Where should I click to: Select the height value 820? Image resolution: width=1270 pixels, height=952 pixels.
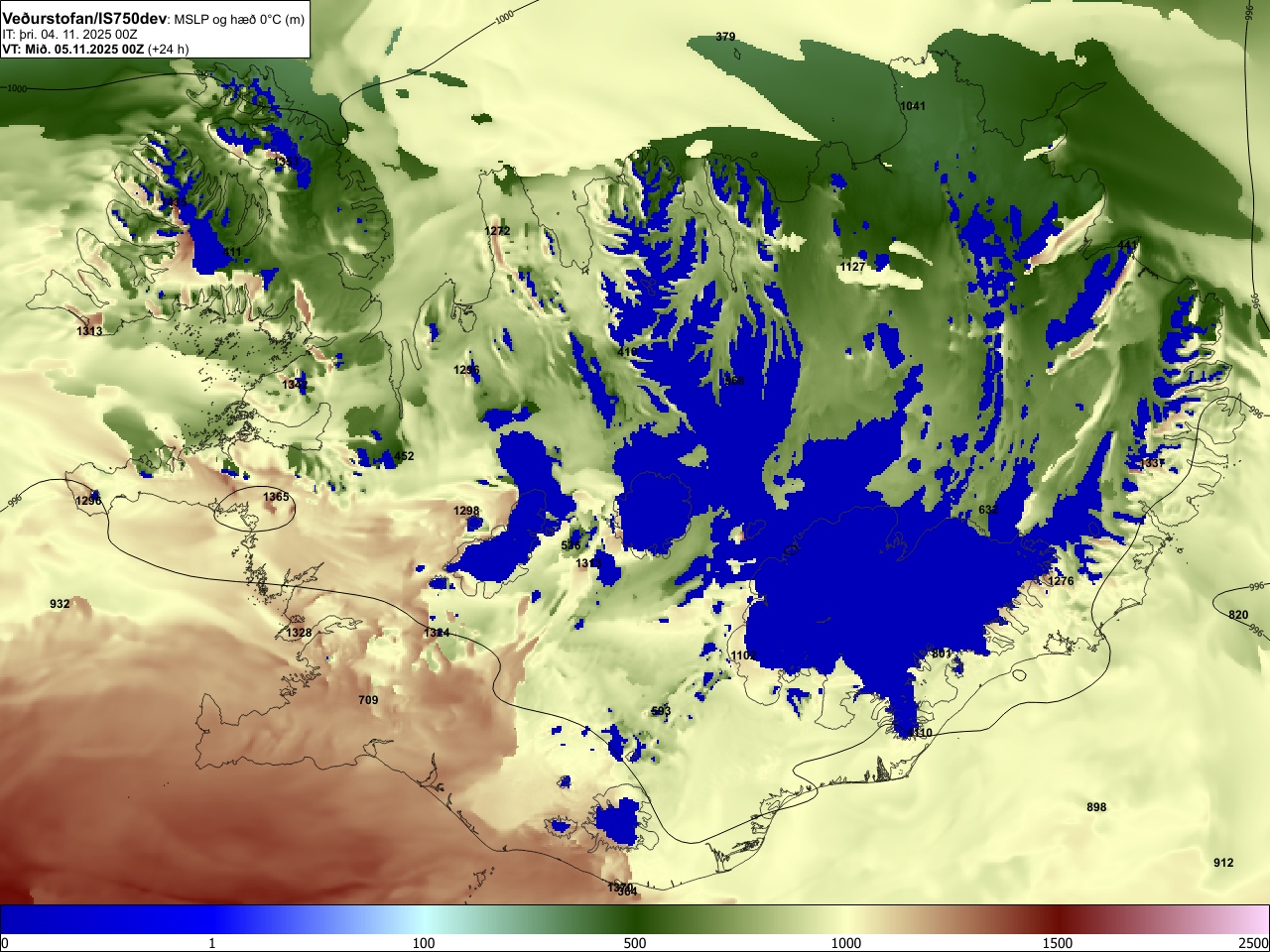tap(1238, 615)
